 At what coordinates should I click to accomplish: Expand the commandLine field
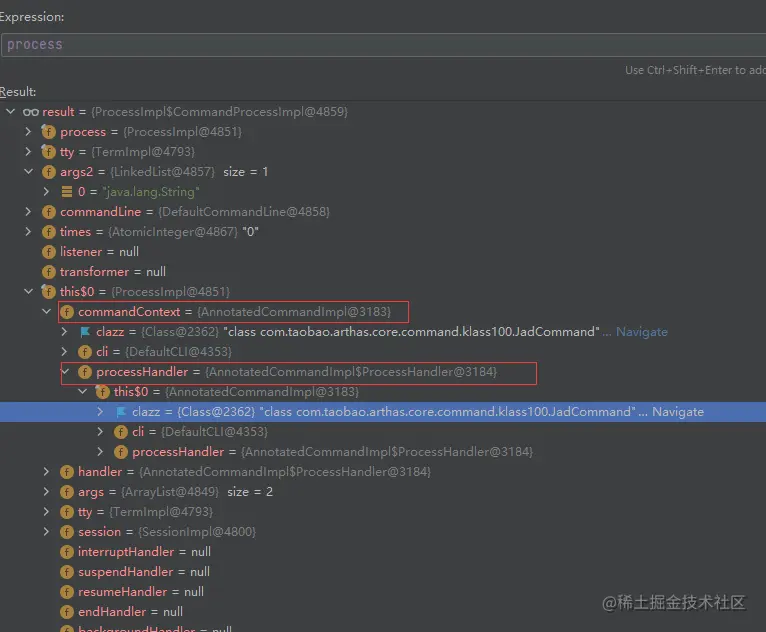[28, 212]
